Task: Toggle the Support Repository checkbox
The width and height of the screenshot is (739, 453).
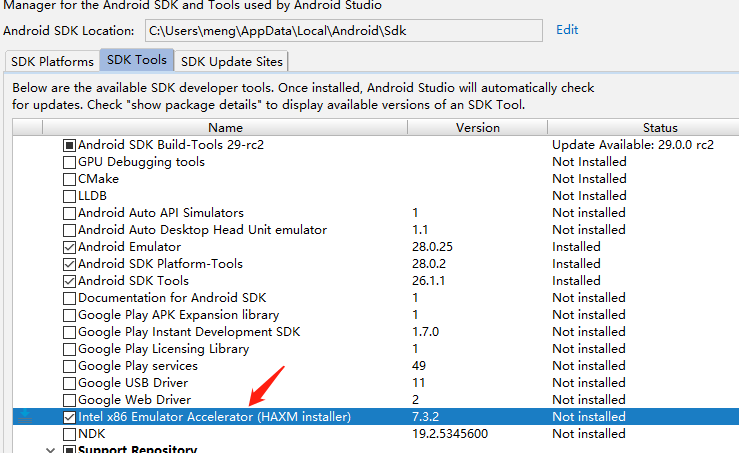Action: click(69, 449)
